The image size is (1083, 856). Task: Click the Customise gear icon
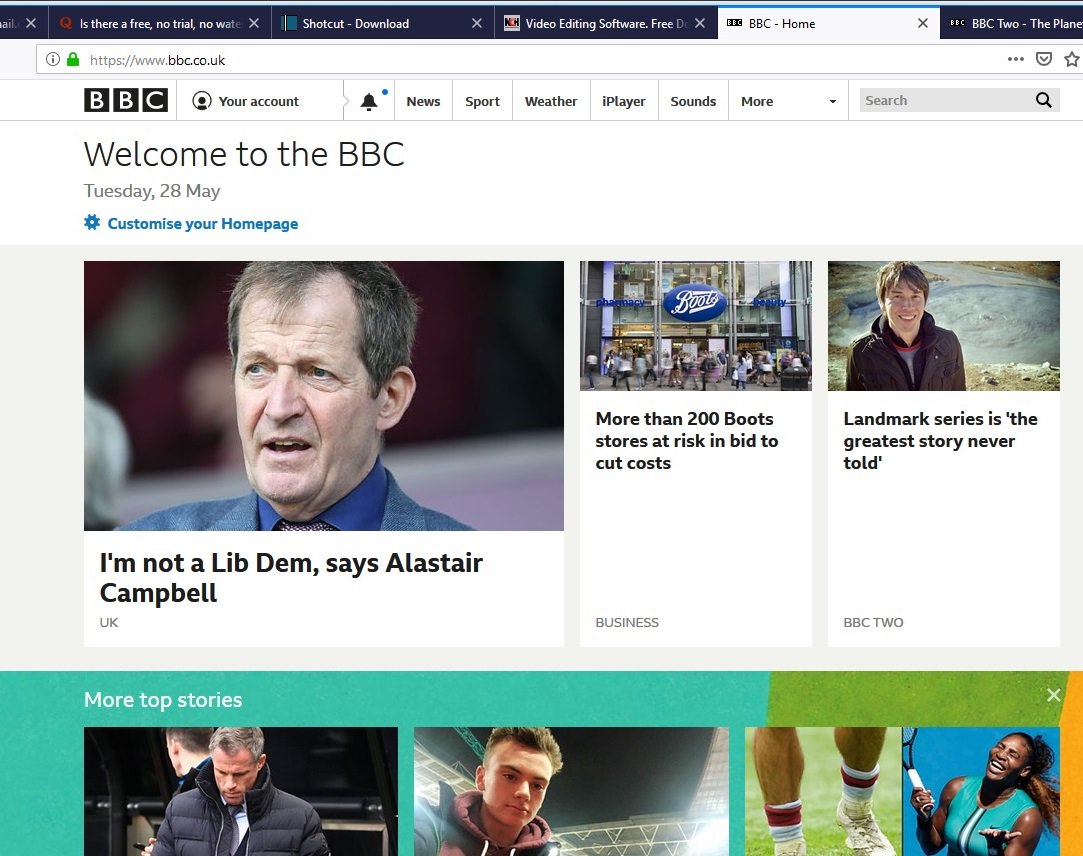tap(92, 222)
